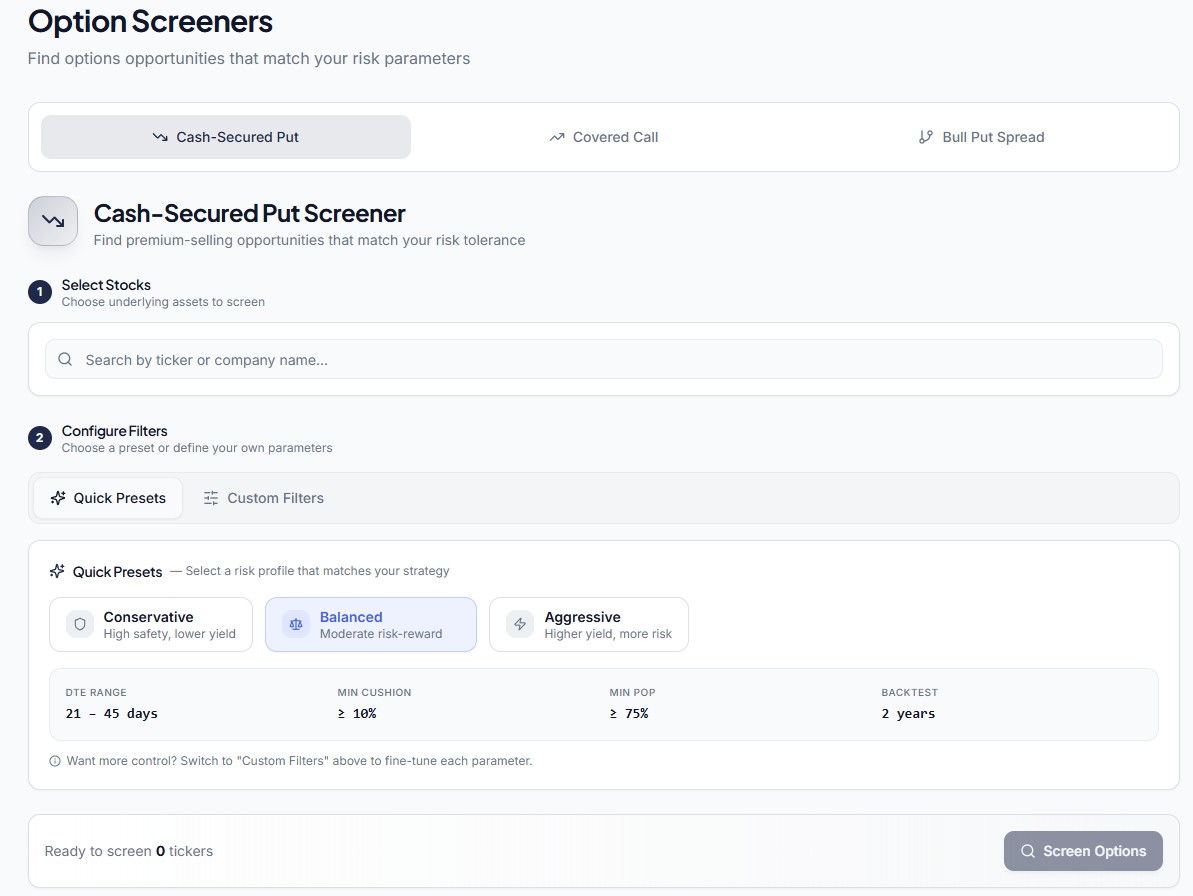Image resolution: width=1193 pixels, height=896 pixels.
Task: Select the Cash-Secured Put tab
Action: [x=226, y=137]
